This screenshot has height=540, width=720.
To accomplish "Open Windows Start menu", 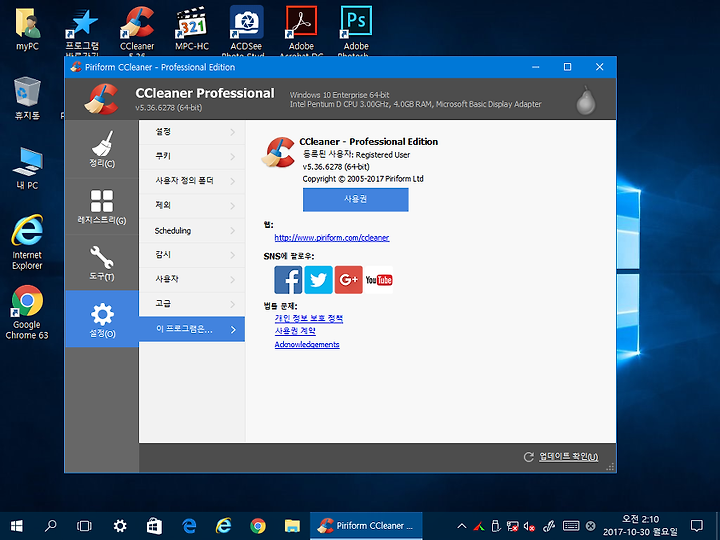I will [x=17, y=526].
